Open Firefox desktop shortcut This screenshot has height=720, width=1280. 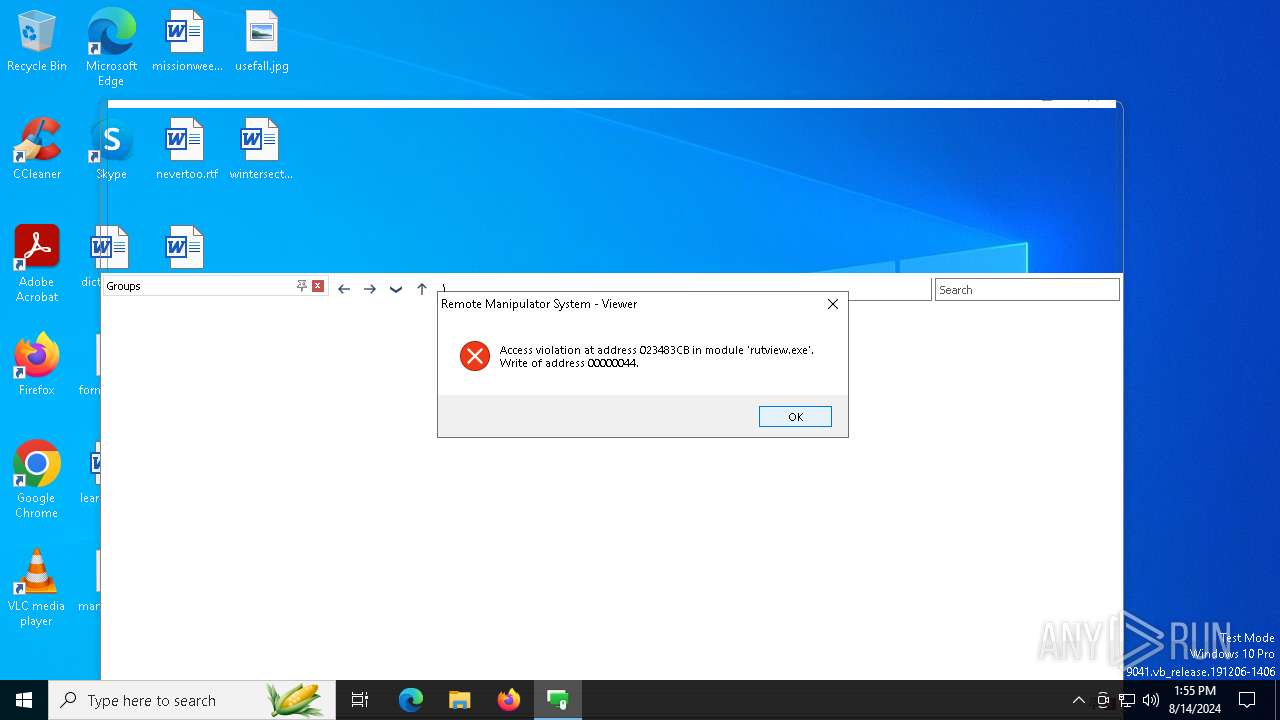[x=37, y=366]
